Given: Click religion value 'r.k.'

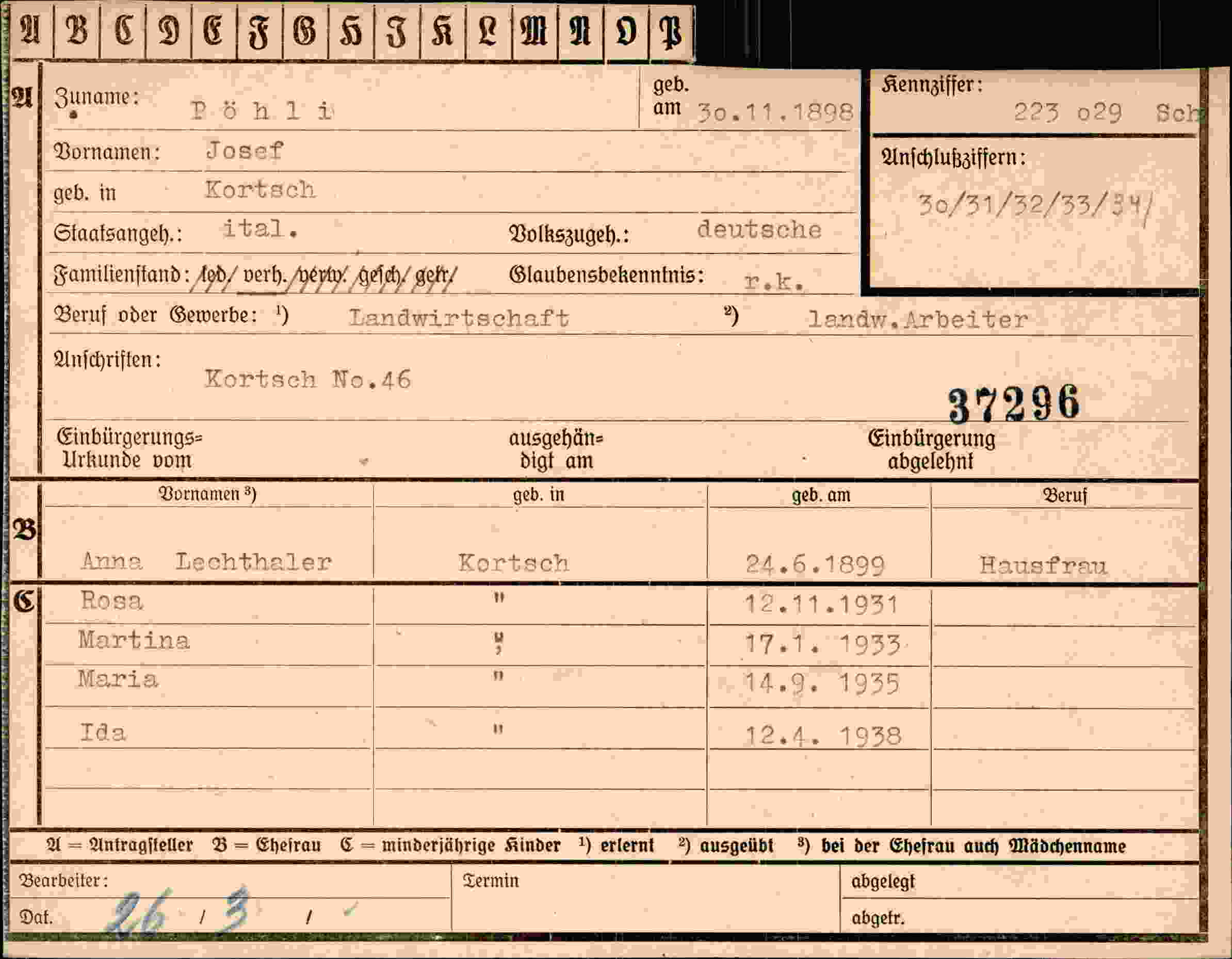Looking at the screenshot, I should click(774, 282).
